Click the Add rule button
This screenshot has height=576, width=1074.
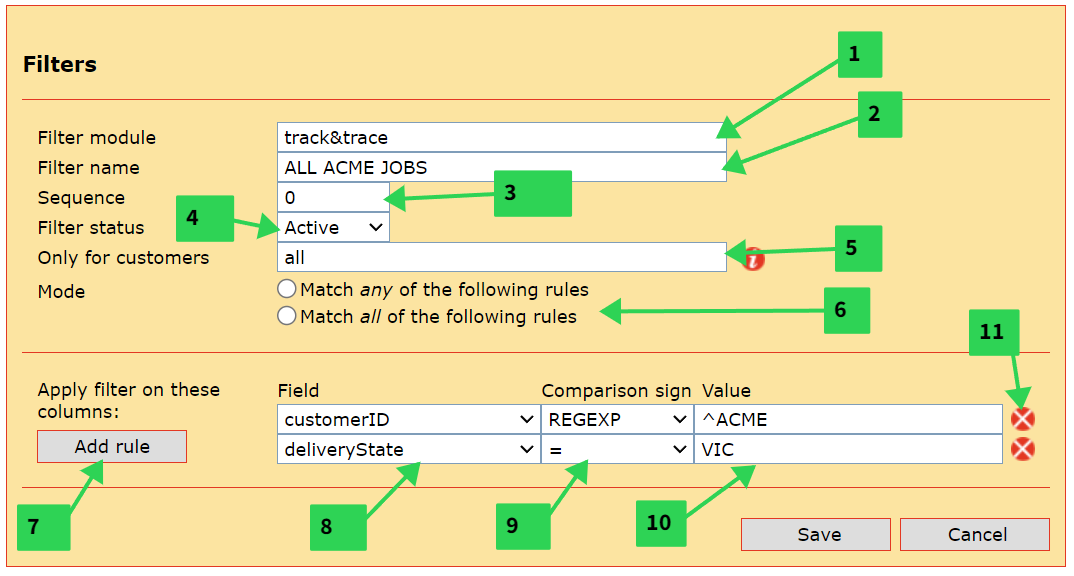[x=112, y=447]
